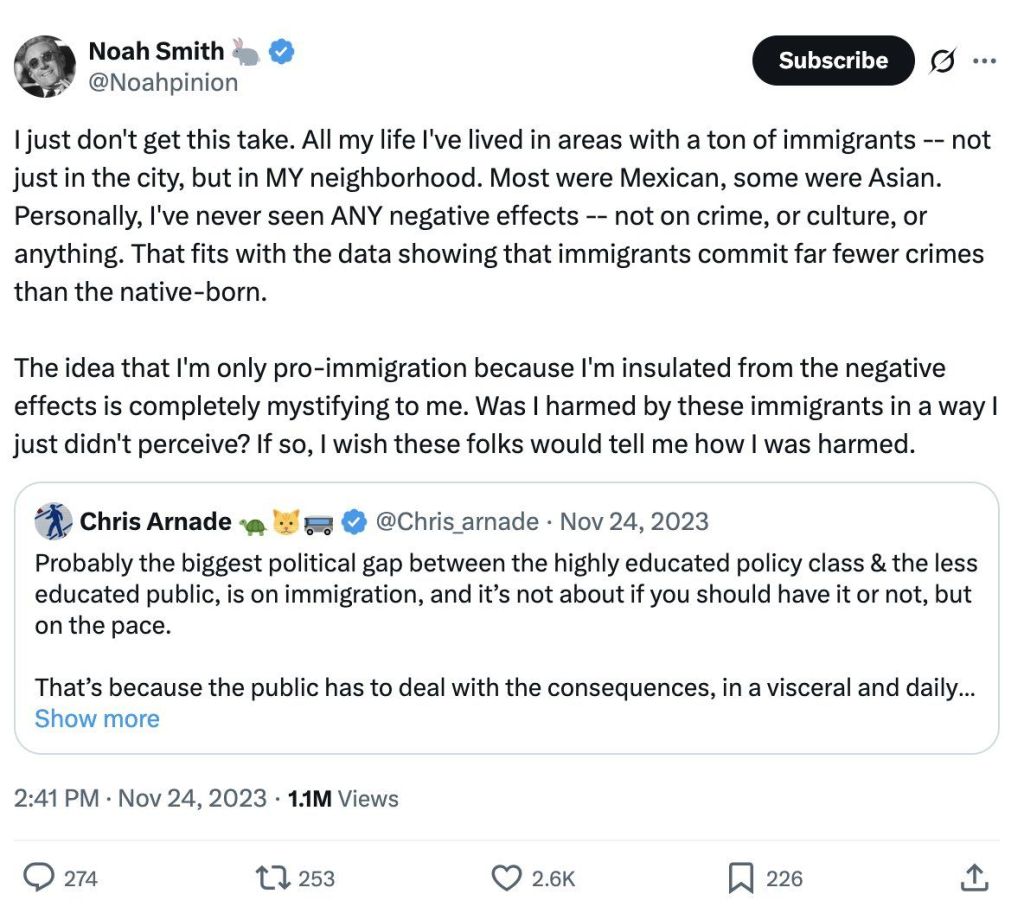Click Noah Smith's blue verified badge
This screenshot has height=913, width=1024.
click(282, 51)
